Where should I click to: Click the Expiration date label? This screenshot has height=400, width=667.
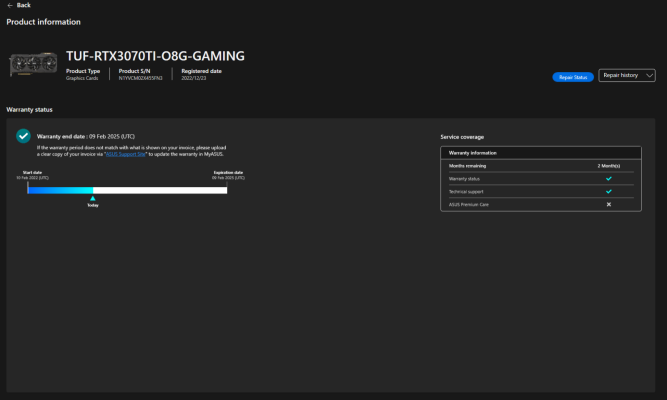tap(228, 172)
